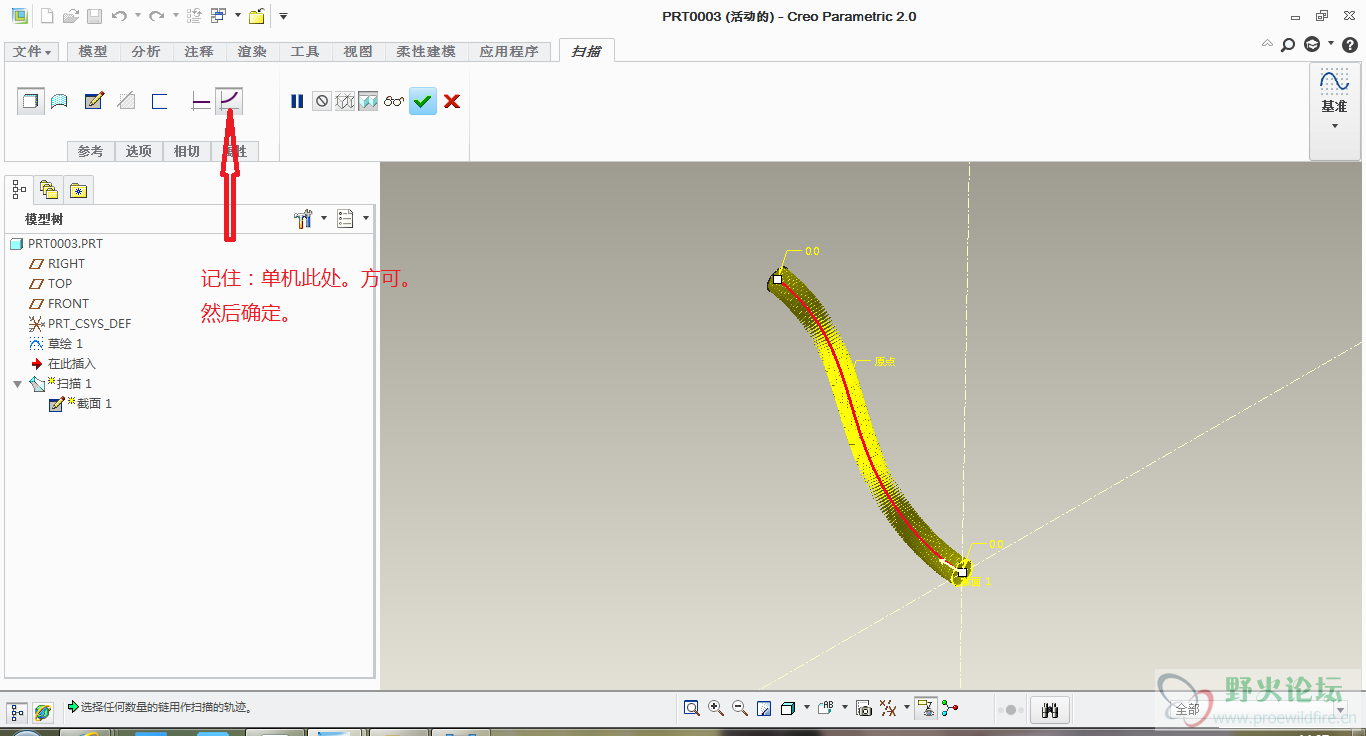1366x736 pixels.
Task: Select the unattached preview mode
Action: point(345,101)
